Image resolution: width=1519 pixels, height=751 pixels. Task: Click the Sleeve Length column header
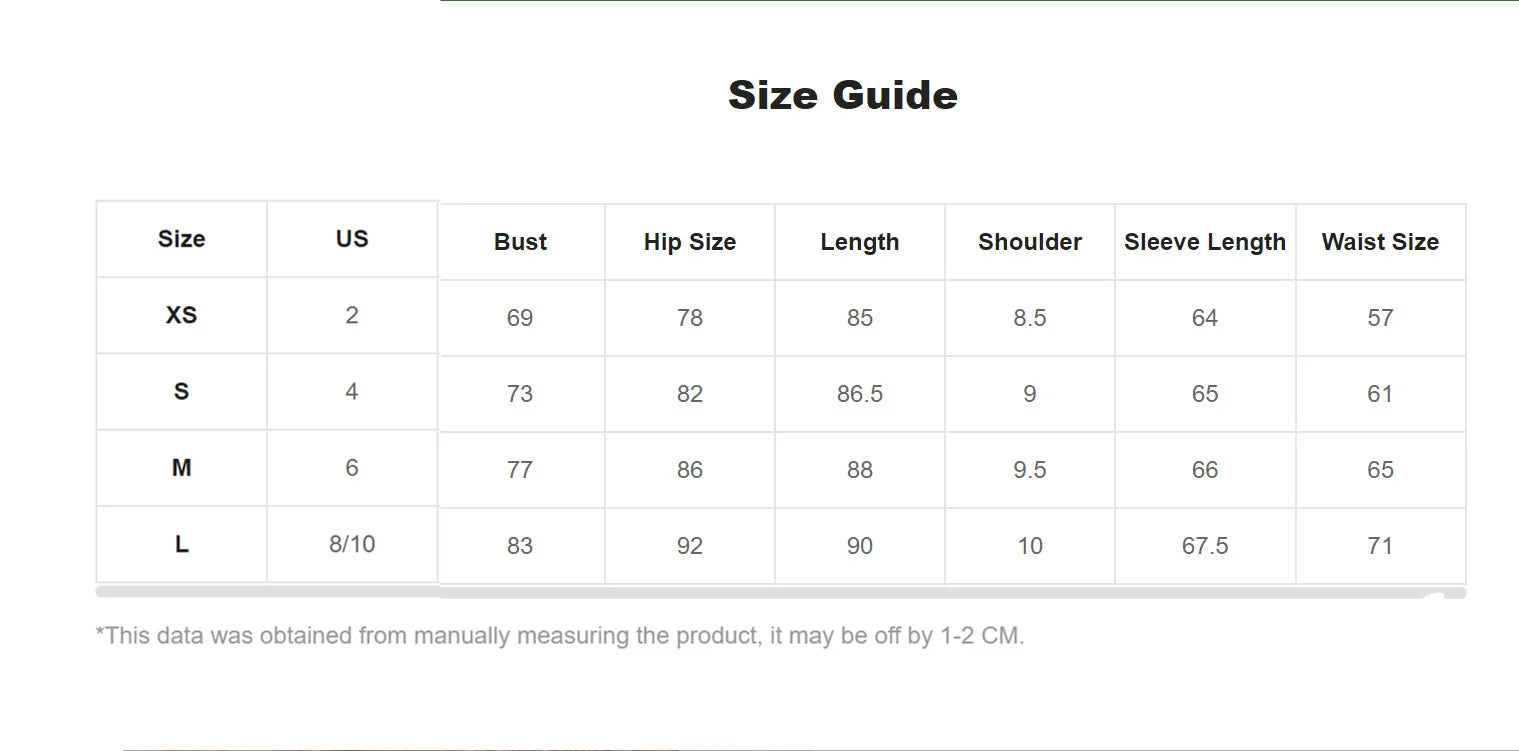pyautogui.click(x=1204, y=242)
